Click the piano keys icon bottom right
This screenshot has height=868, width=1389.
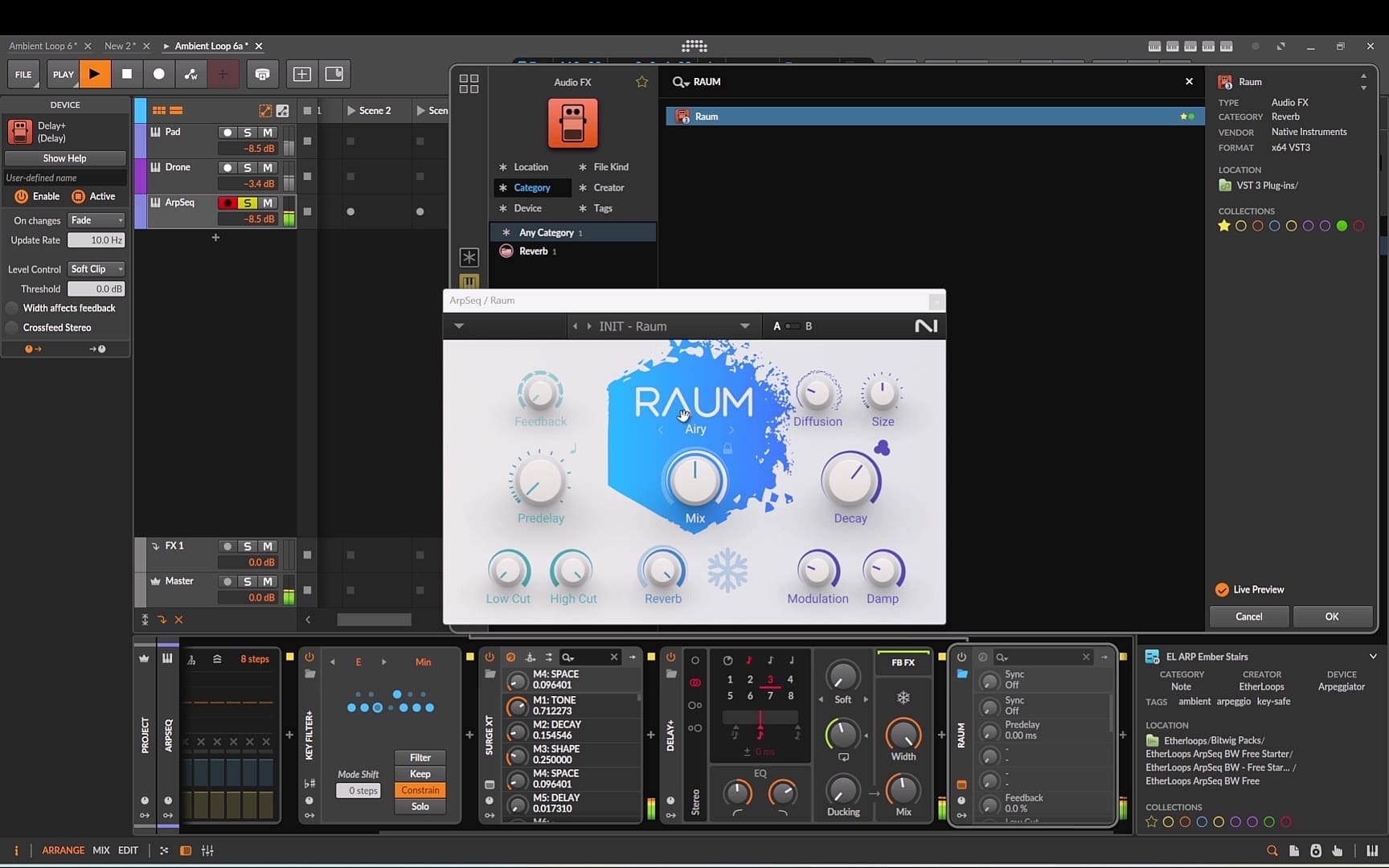coord(1371,850)
